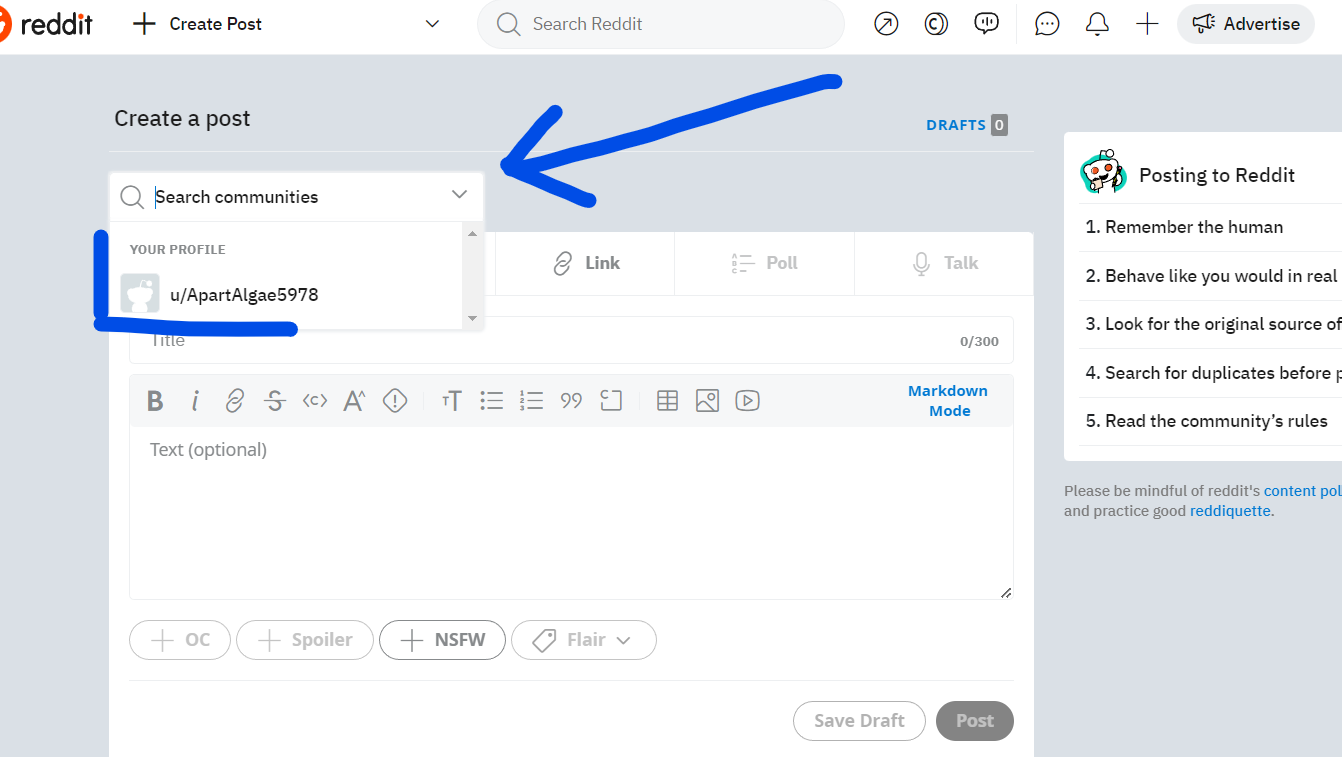1342x757 pixels.
Task: Focus the Search Reddit field
Action: tap(661, 24)
